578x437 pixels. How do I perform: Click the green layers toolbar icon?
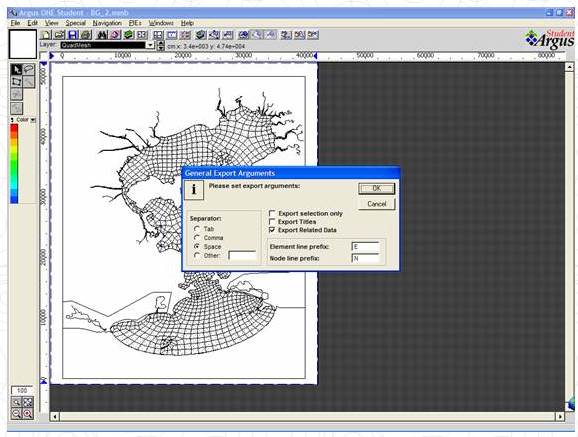128,35
